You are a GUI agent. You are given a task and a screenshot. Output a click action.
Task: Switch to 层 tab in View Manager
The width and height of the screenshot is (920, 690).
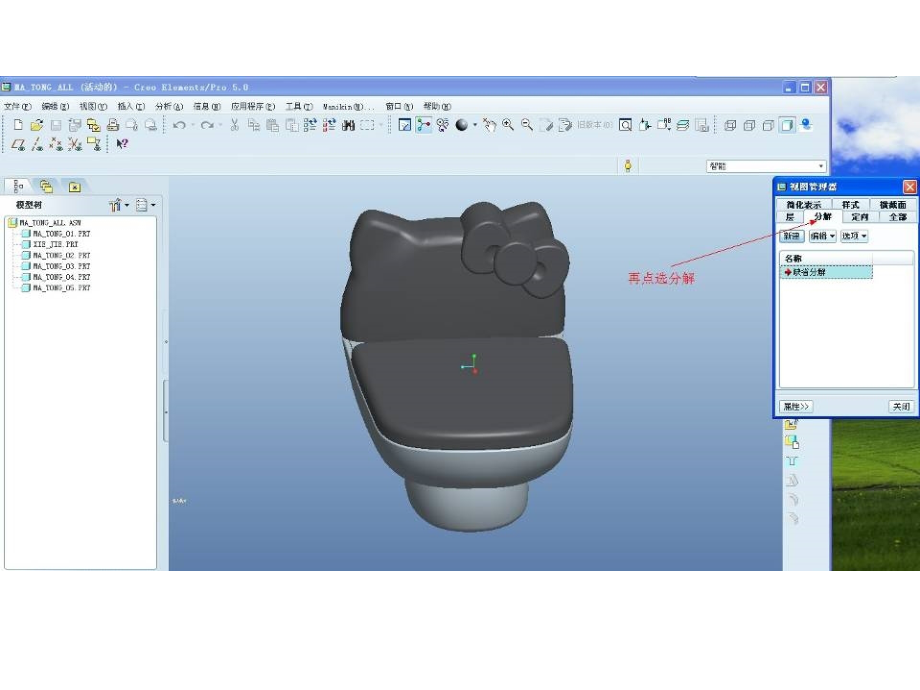click(790, 217)
